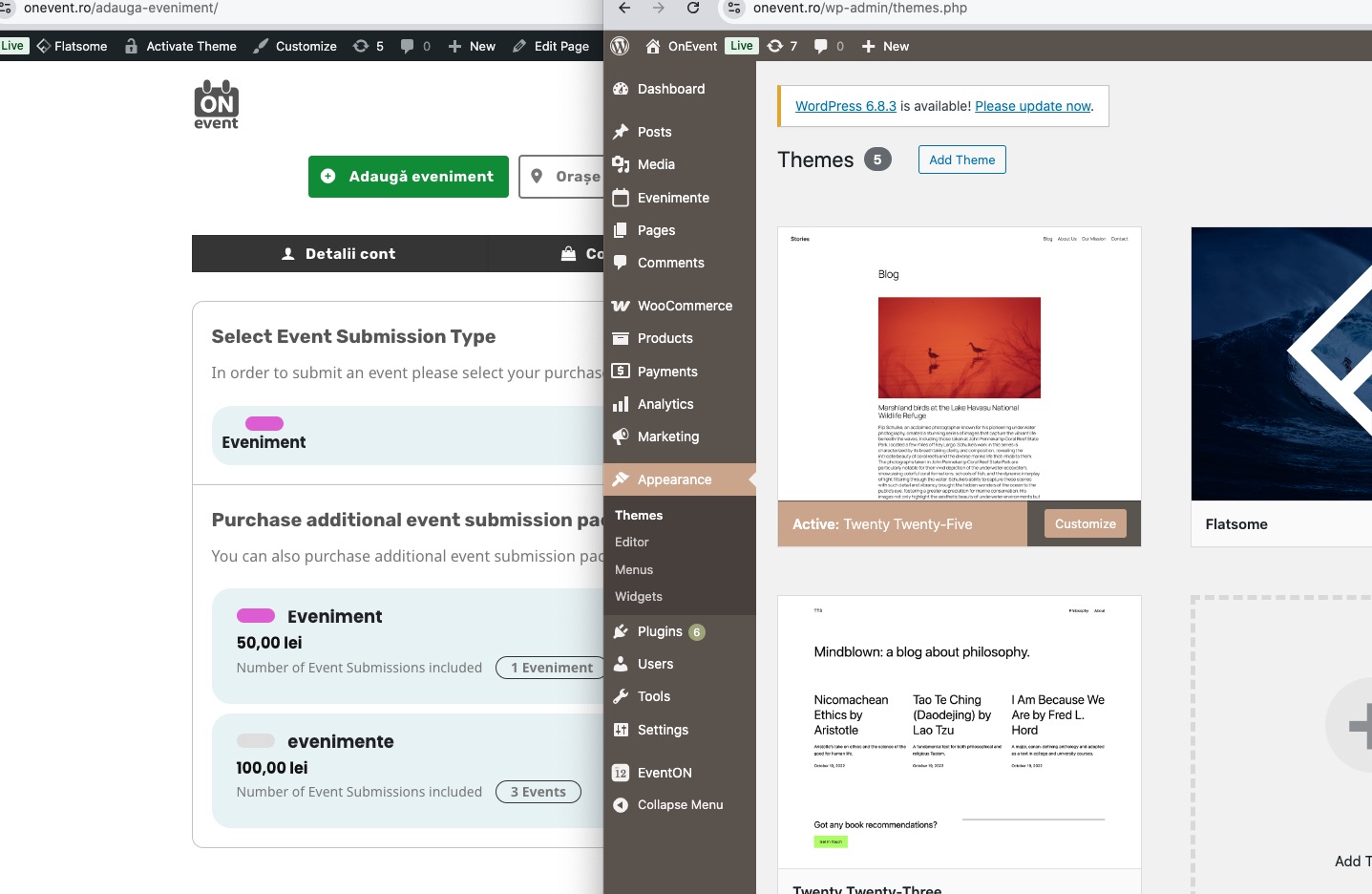Image resolution: width=1372 pixels, height=894 pixels.
Task: Click the Collapse Menu icon
Action: coord(621,805)
